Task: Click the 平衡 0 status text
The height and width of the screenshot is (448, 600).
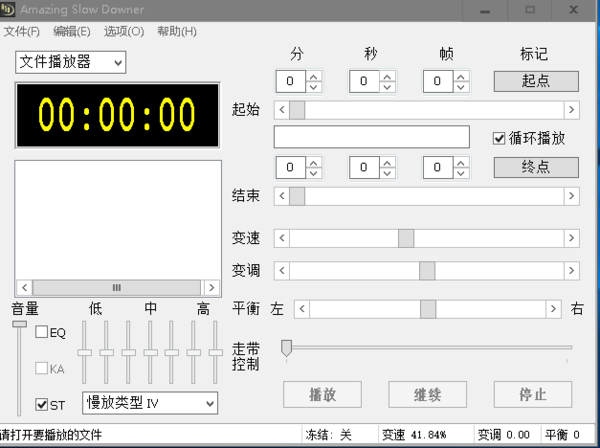Action: [562, 435]
